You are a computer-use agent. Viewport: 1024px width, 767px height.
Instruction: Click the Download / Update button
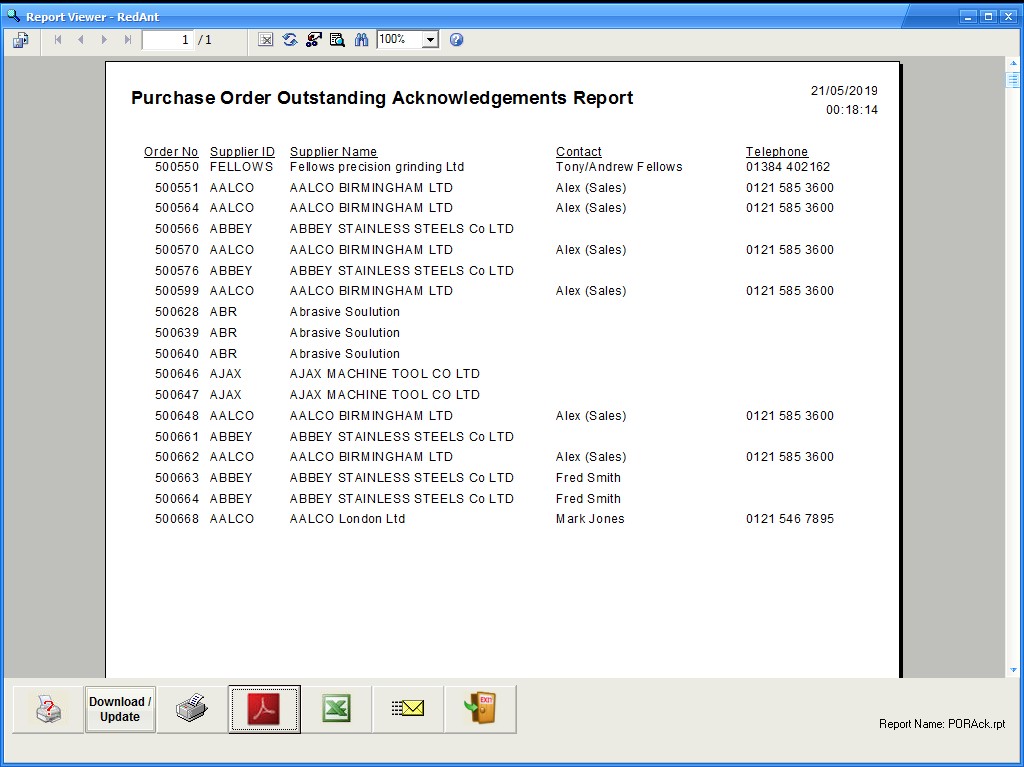point(120,709)
